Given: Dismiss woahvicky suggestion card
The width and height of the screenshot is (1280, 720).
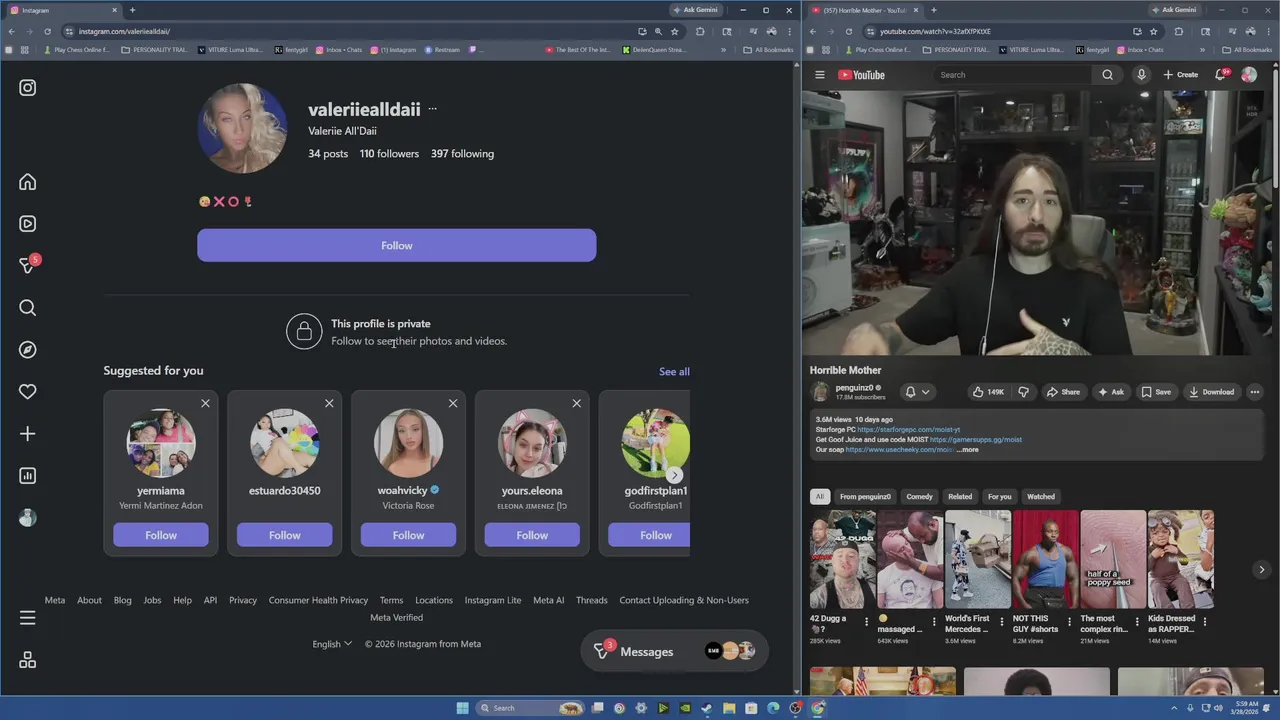Looking at the screenshot, I should click(x=453, y=403).
